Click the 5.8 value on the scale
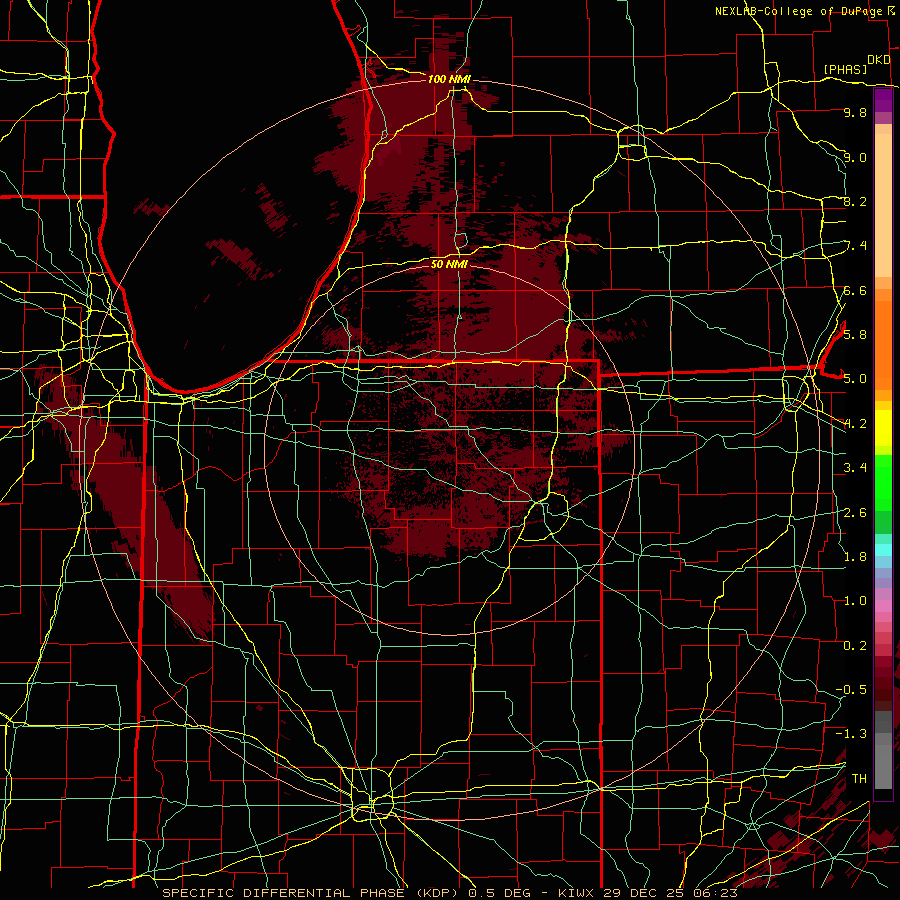Viewport: 900px width, 900px height. tap(855, 334)
